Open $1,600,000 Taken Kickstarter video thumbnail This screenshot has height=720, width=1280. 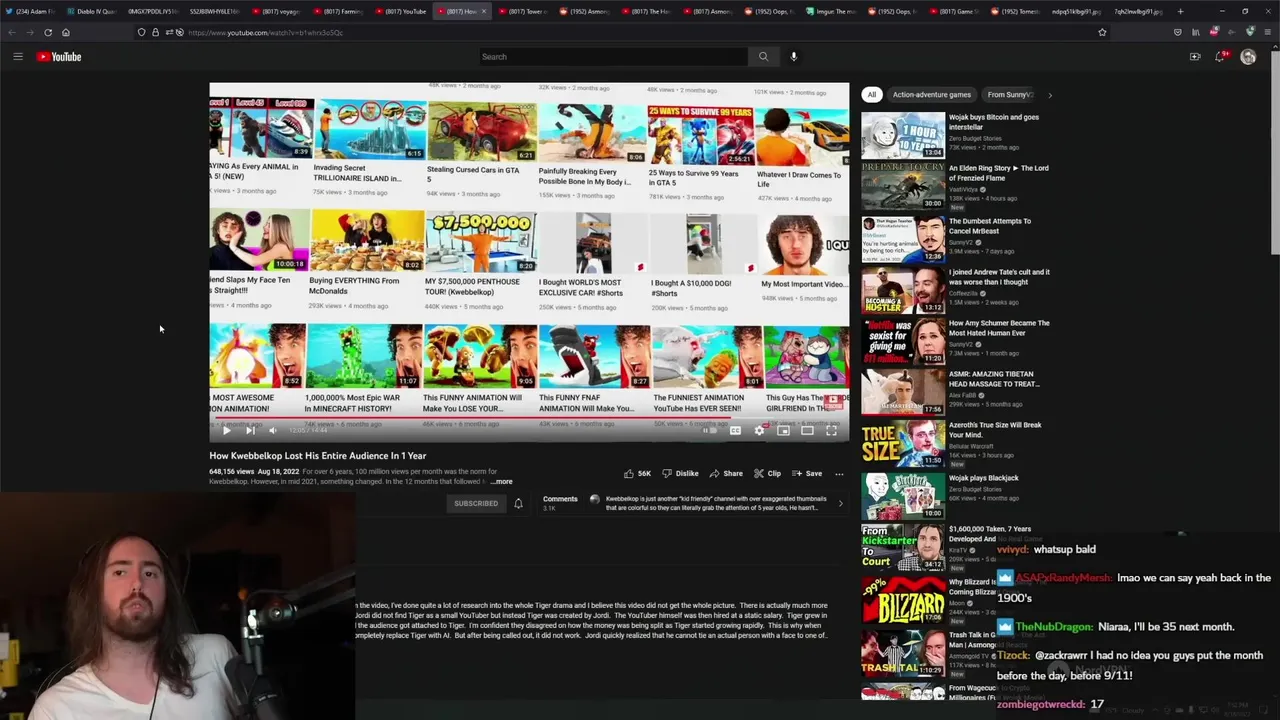(903, 547)
